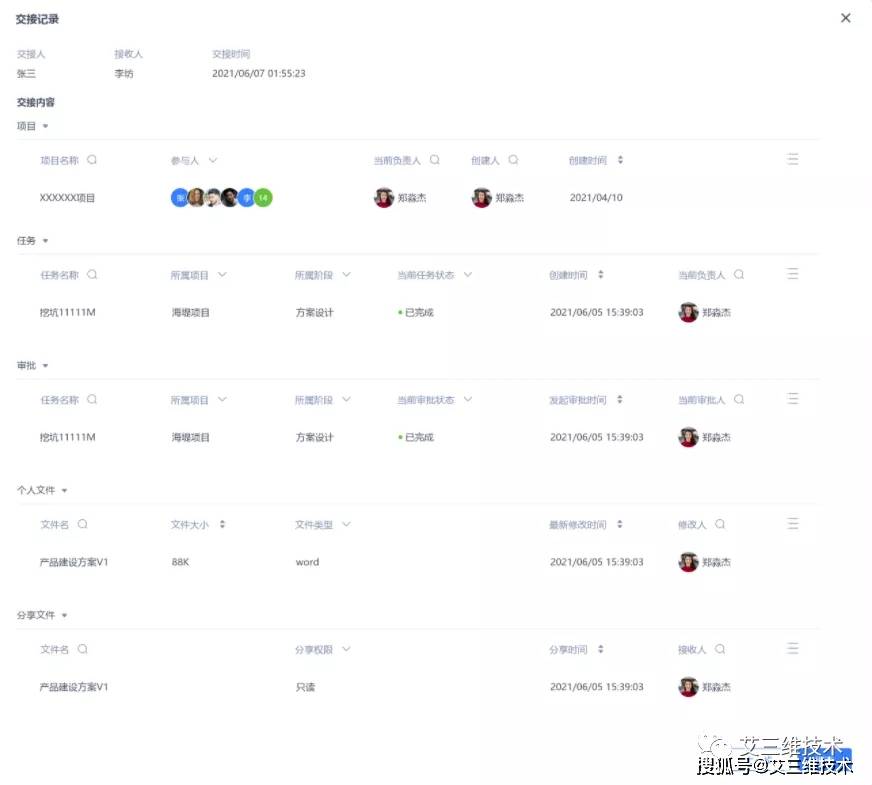Collapse the 审批 section
Image resolution: width=872 pixels, height=785 pixels.
point(45,366)
